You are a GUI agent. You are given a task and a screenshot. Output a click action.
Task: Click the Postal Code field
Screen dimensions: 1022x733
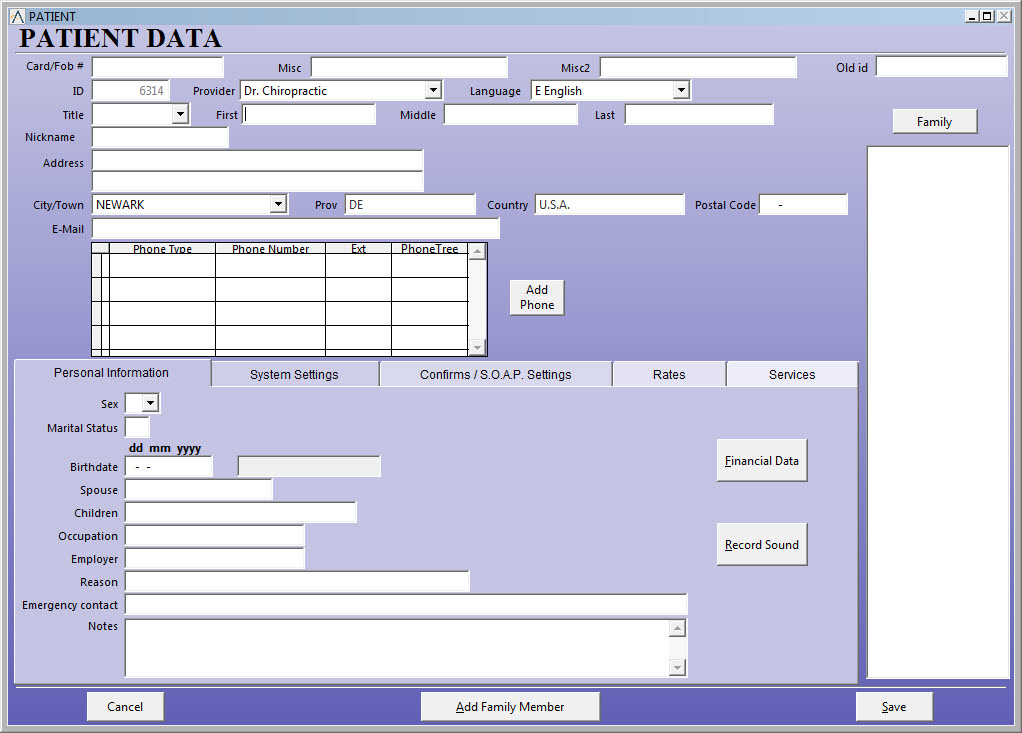pos(804,205)
